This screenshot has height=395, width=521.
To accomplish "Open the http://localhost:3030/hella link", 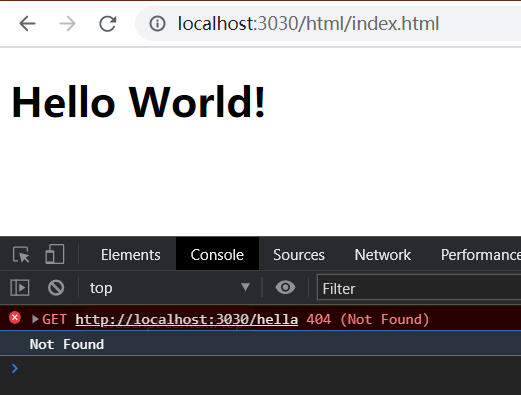I will click(x=187, y=319).
